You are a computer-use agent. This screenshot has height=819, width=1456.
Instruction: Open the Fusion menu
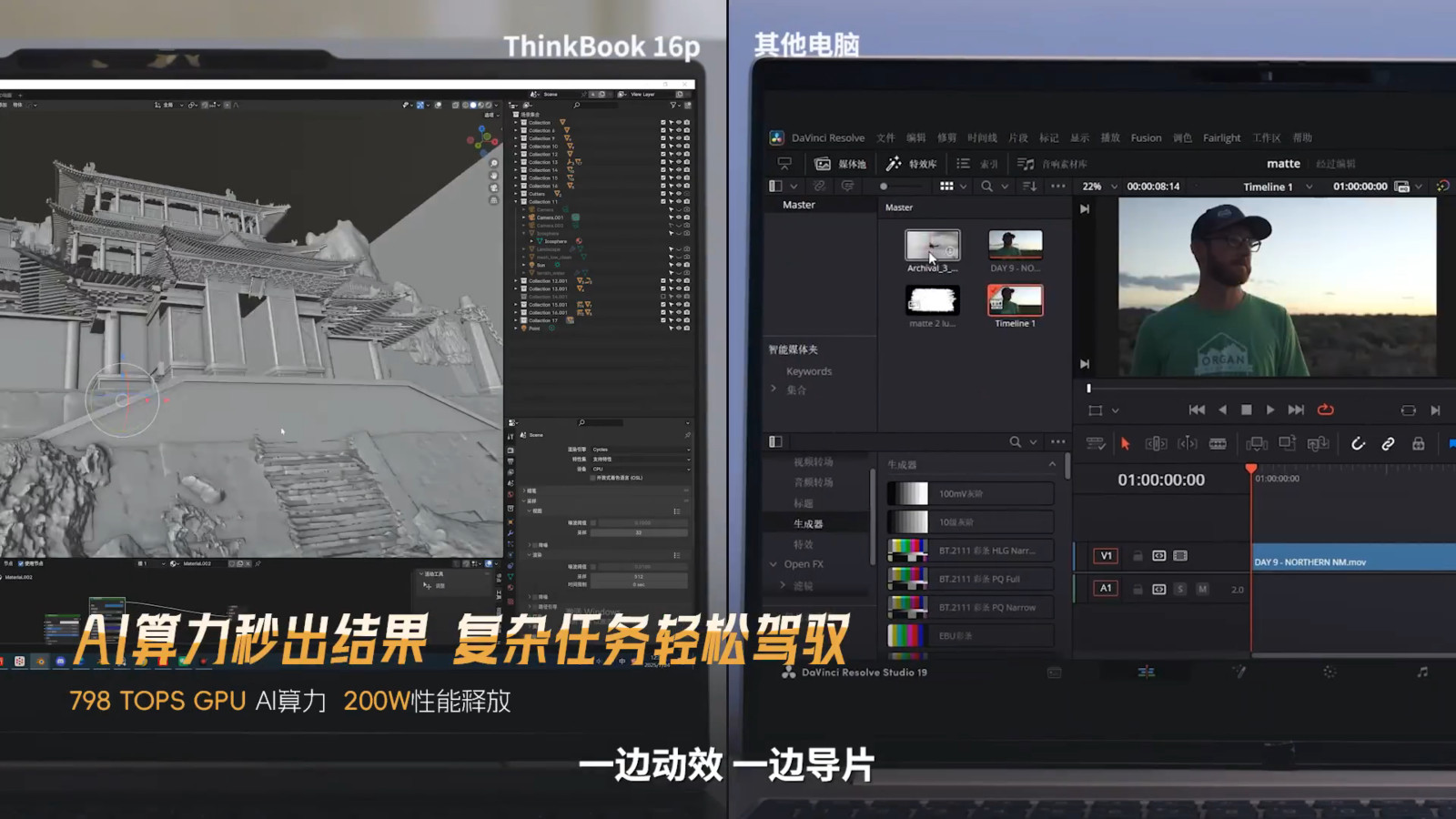click(x=1146, y=138)
